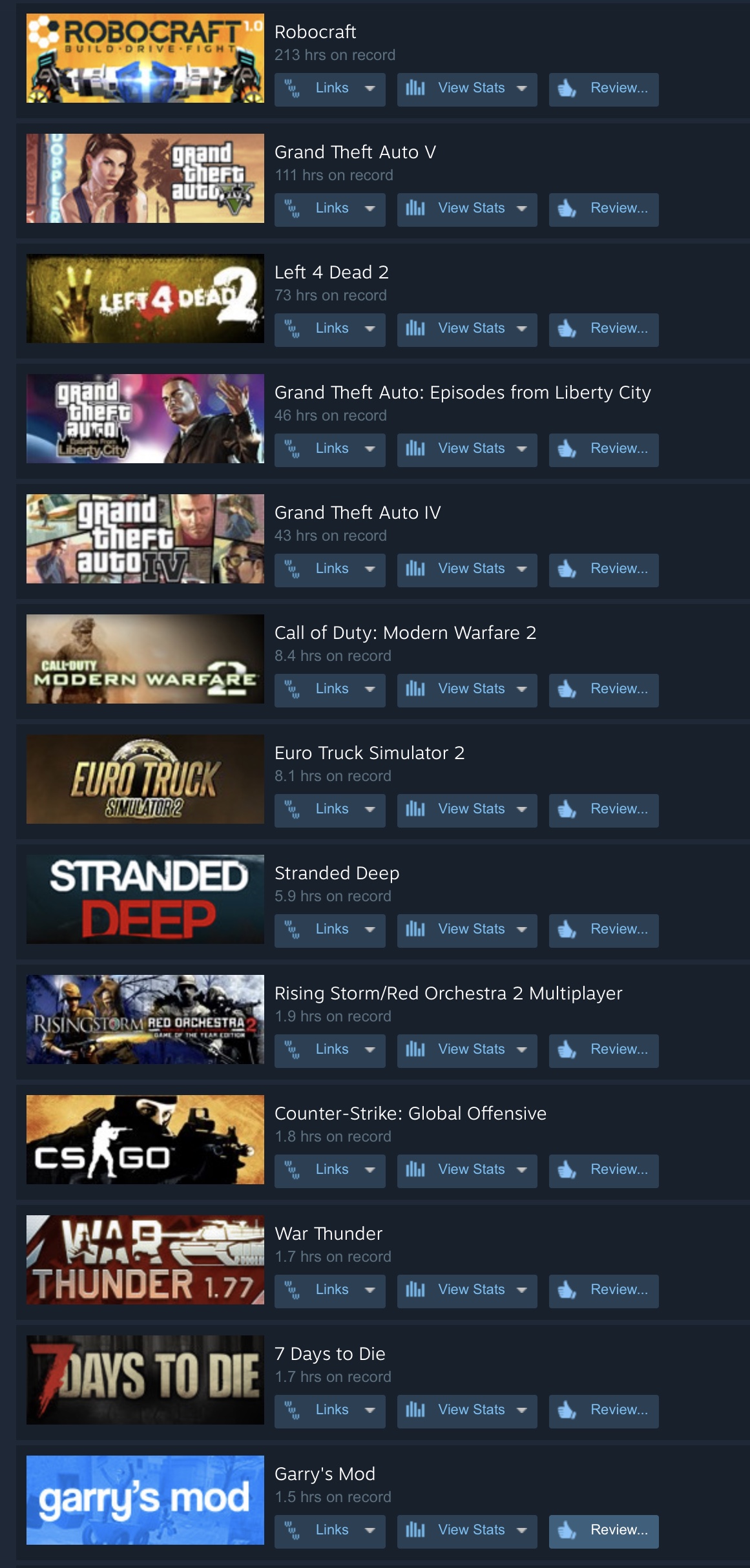
Task: Open Links dropdown arrow for Call of Duty: Modern Warfare 2
Action: coord(370,689)
